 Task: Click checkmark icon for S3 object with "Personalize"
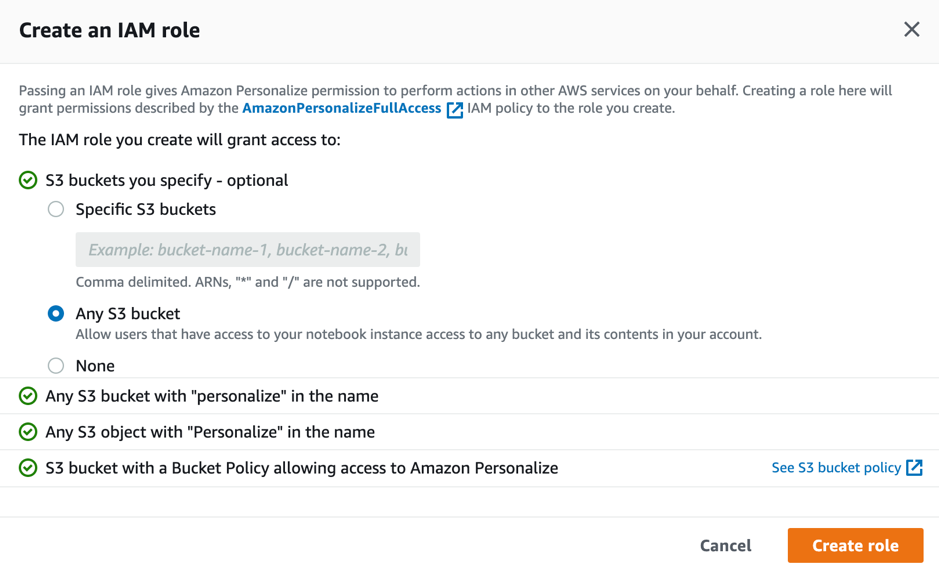[x=28, y=433]
